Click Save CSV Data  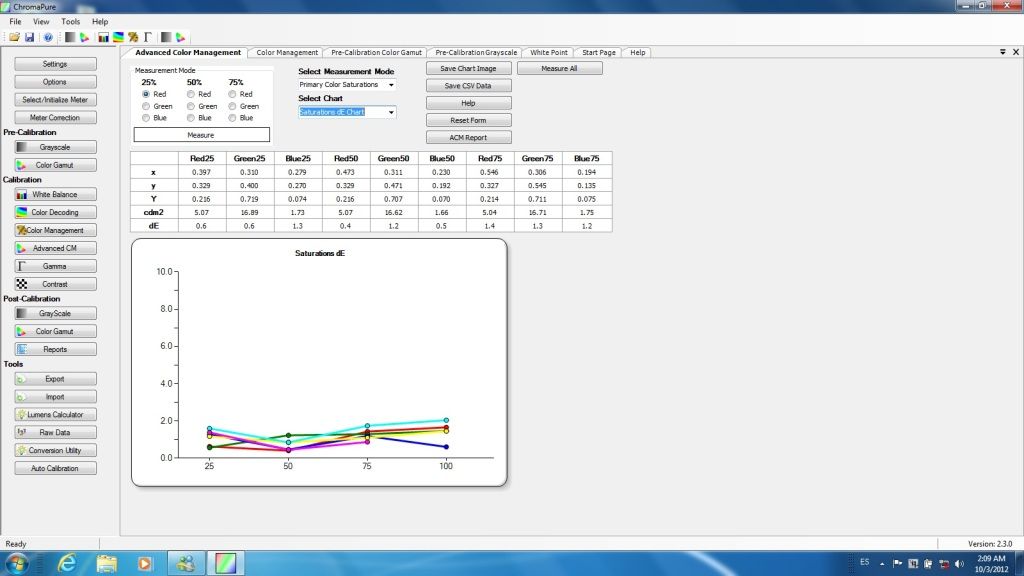(468, 86)
